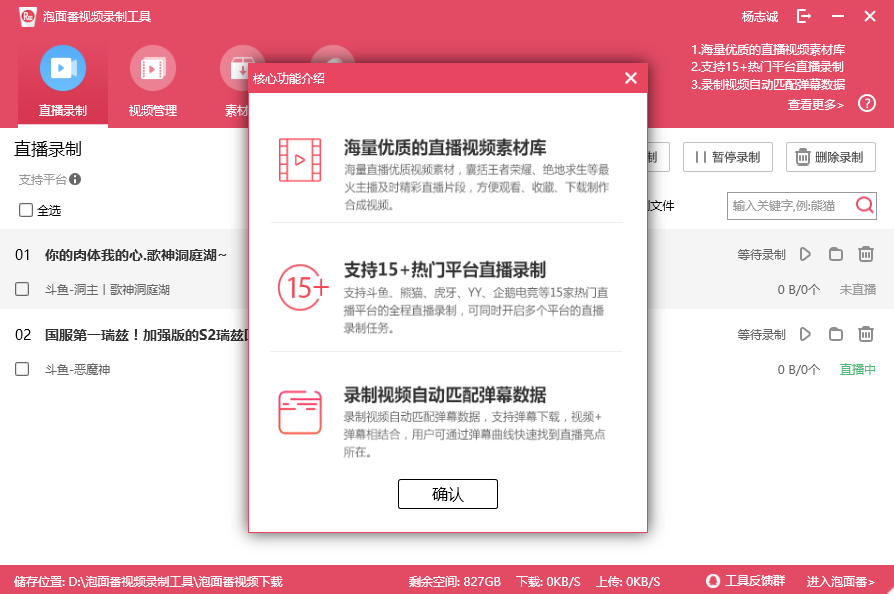Viewport: 894px width, 594px height.
Task: Click 剩余空间: 827GB in status bar
Action: [454, 581]
